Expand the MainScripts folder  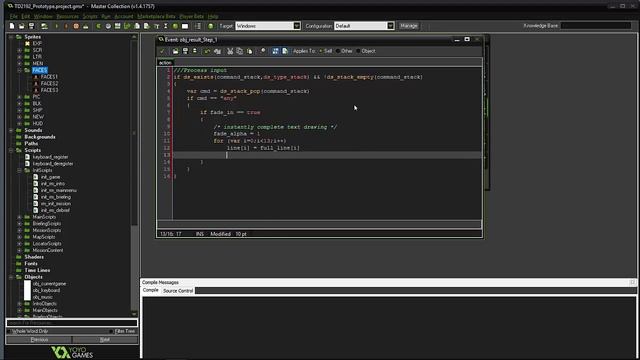click(19, 217)
